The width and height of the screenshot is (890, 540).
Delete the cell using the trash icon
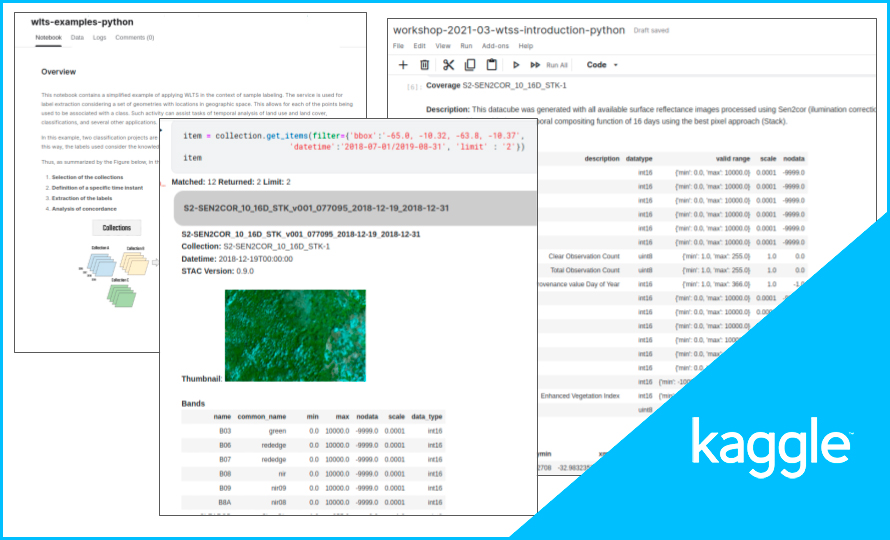425,65
